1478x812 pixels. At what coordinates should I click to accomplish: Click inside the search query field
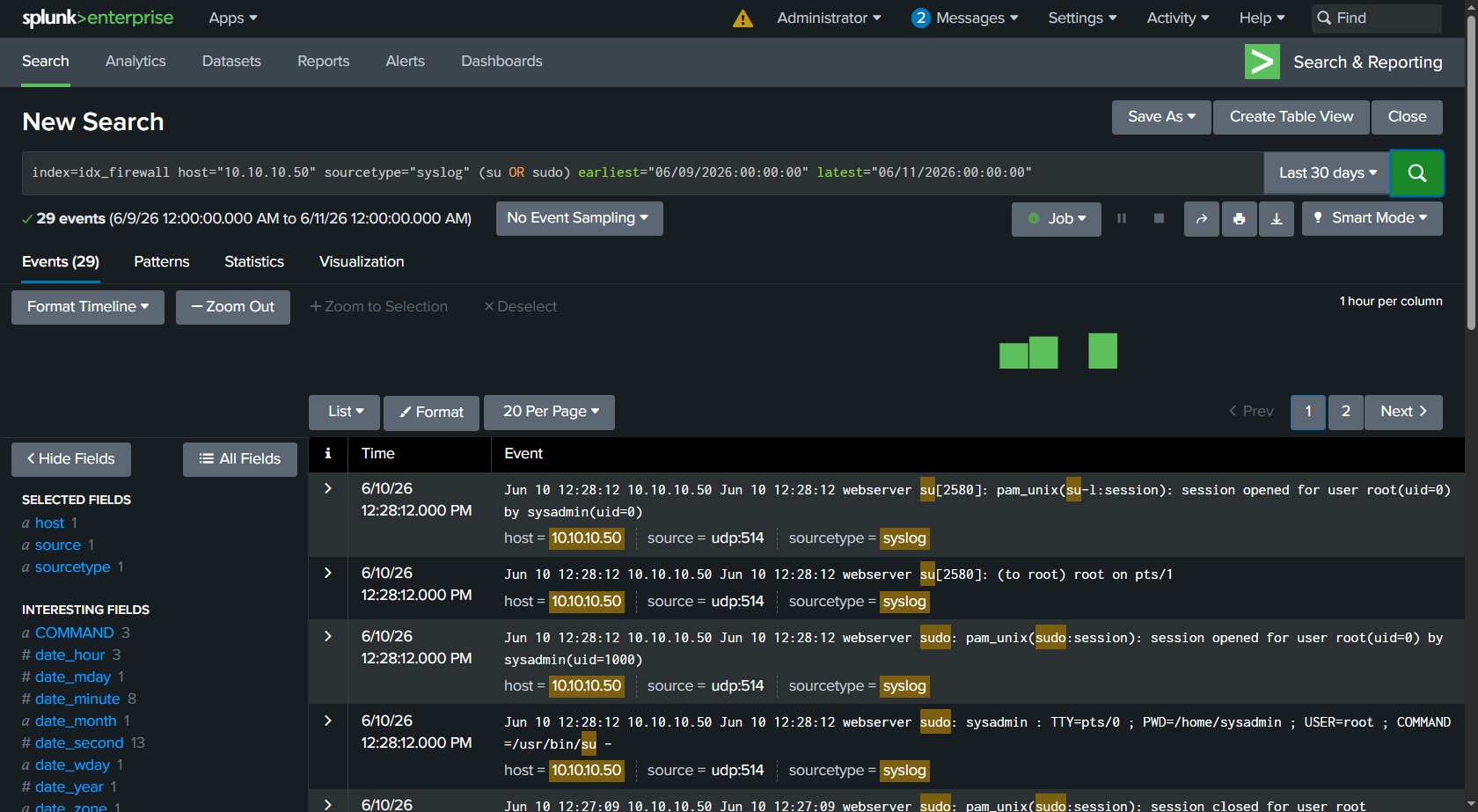642,173
